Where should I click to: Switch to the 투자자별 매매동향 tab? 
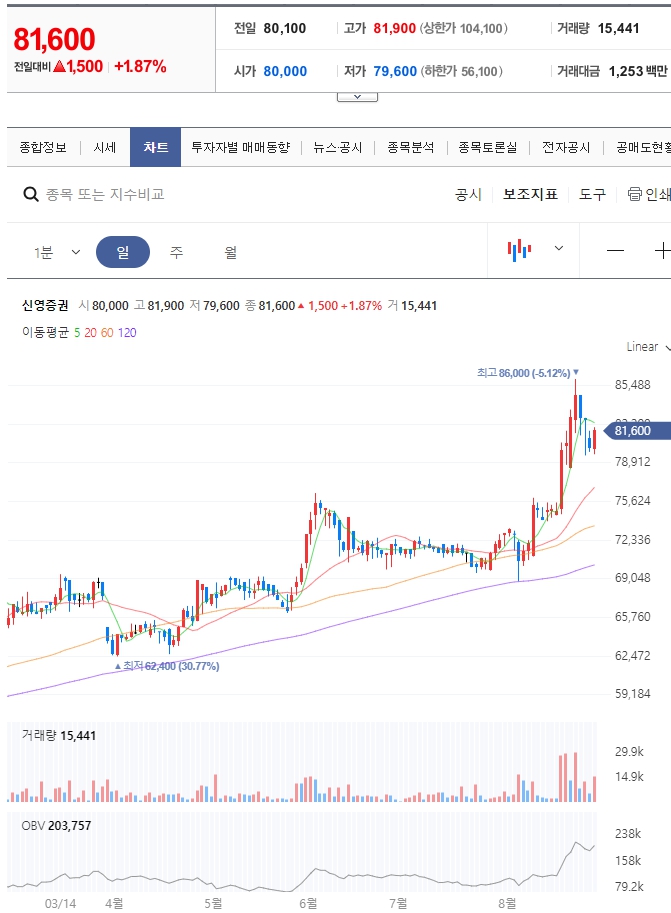pyautogui.click(x=240, y=147)
